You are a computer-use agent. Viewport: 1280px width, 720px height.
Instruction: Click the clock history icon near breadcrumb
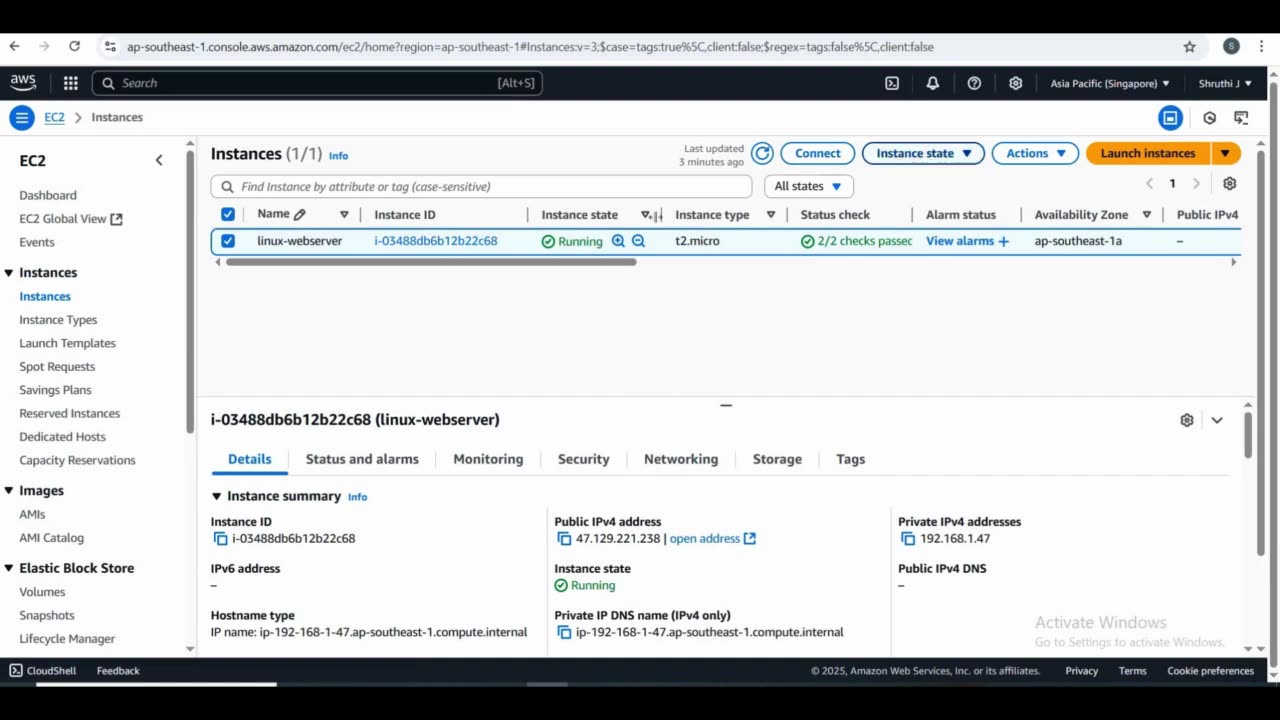[x=1210, y=118]
